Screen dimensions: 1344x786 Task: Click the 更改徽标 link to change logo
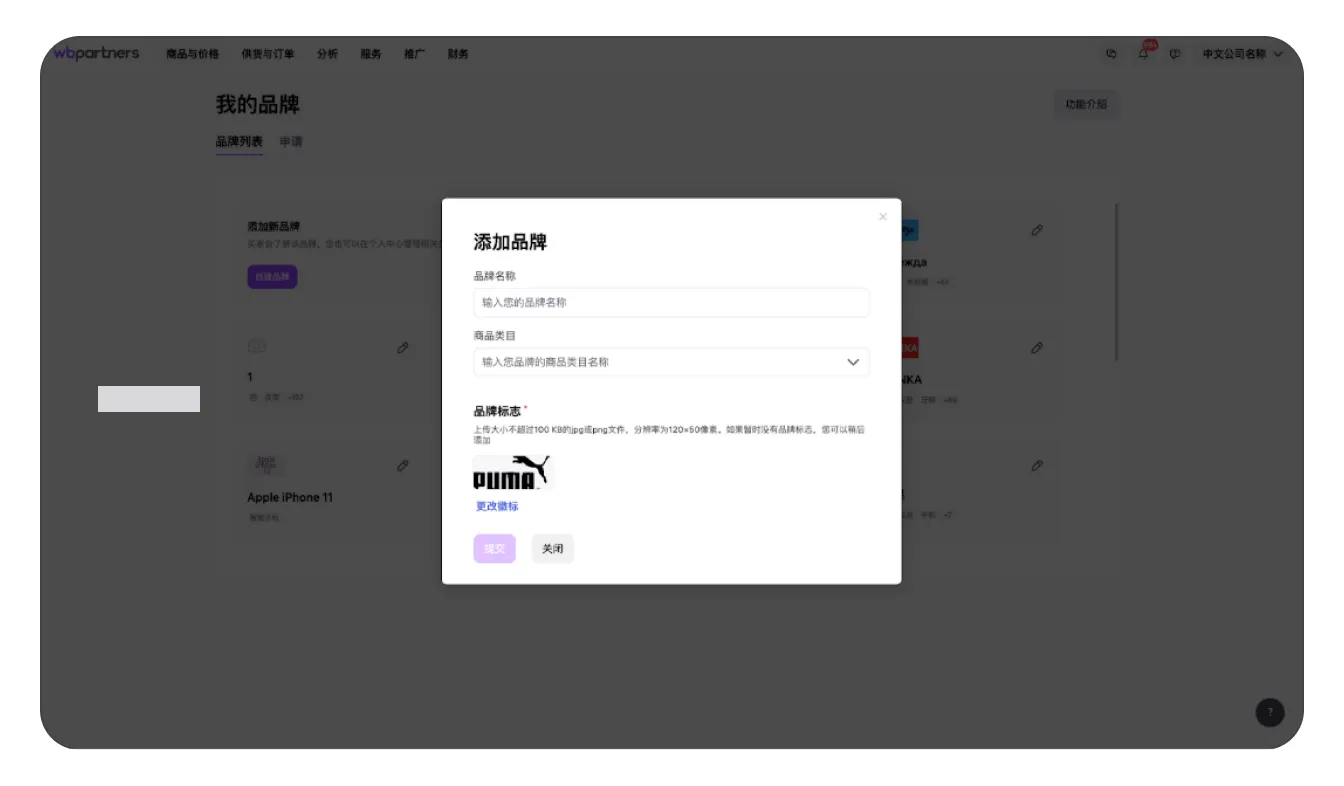[496, 507]
